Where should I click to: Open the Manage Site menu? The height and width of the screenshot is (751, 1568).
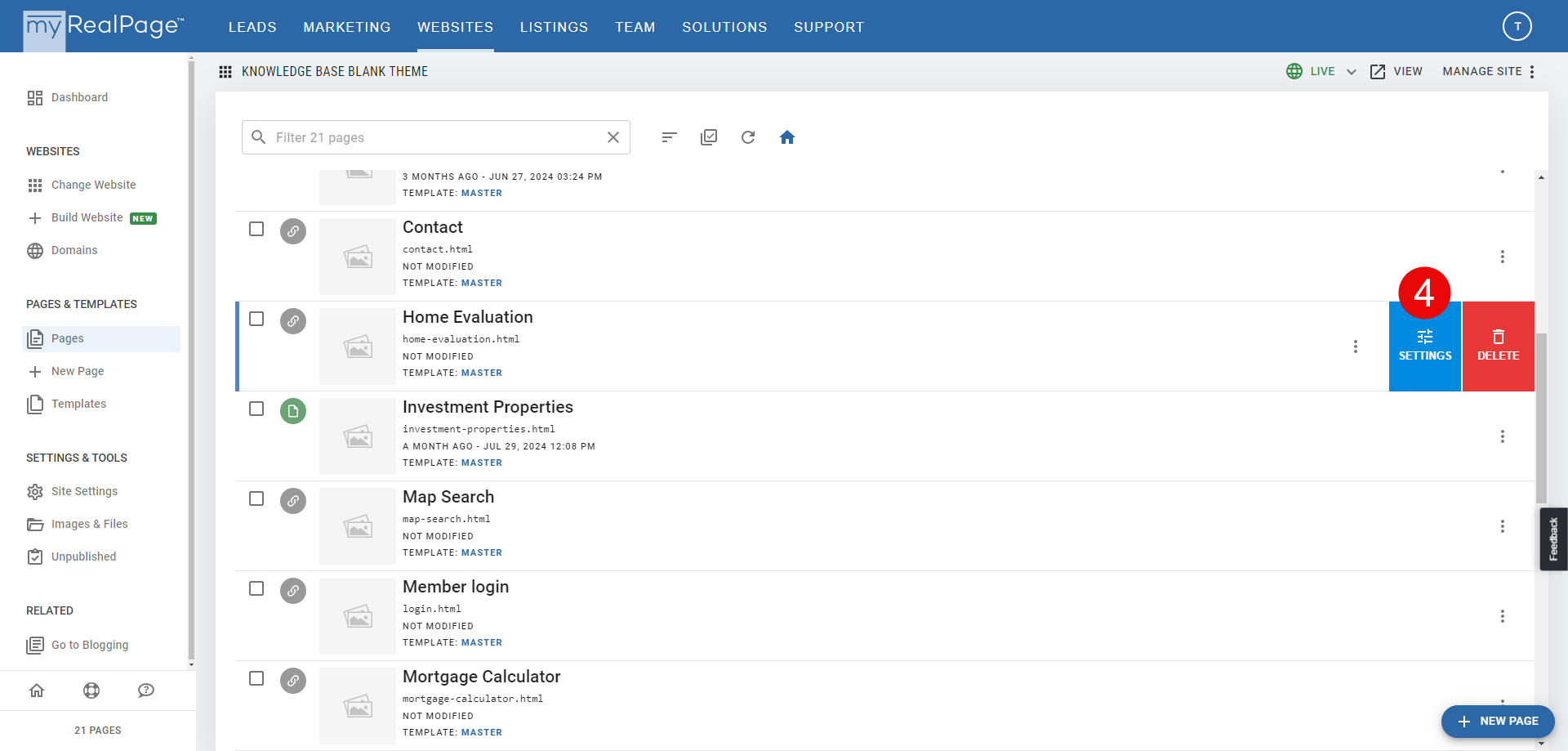pos(1489,72)
